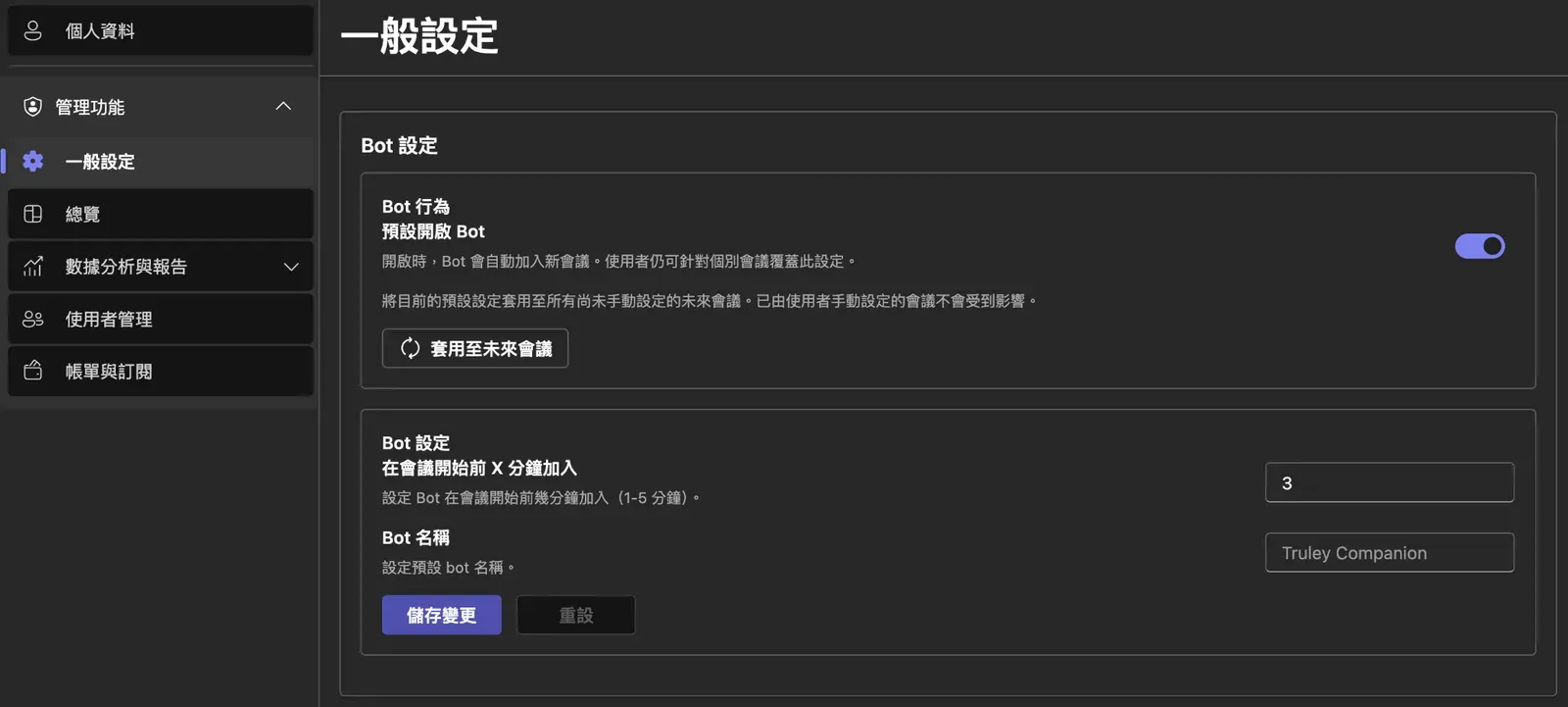Click the 設定預設 bot 名稱 description

pyautogui.click(x=448, y=567)
